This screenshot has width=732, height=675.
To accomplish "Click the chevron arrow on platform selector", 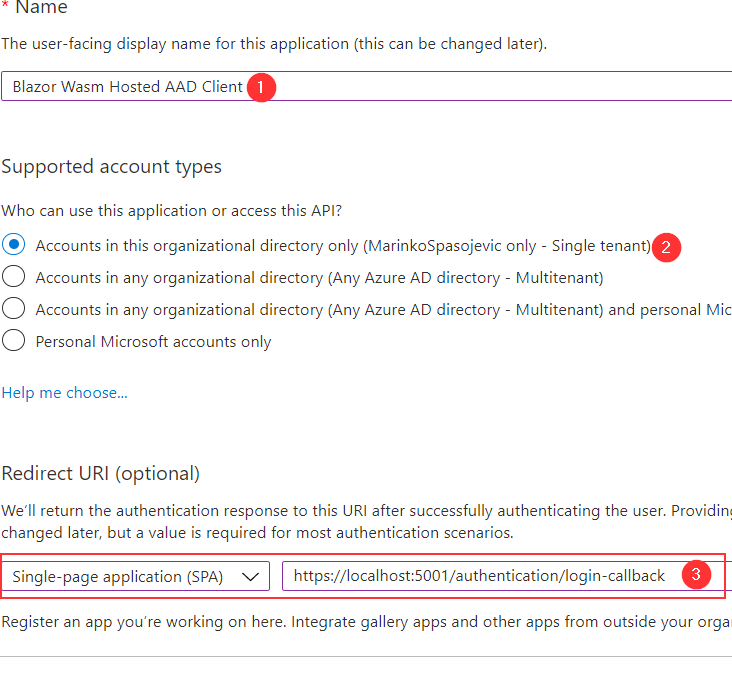I will [x=254, y=576].
